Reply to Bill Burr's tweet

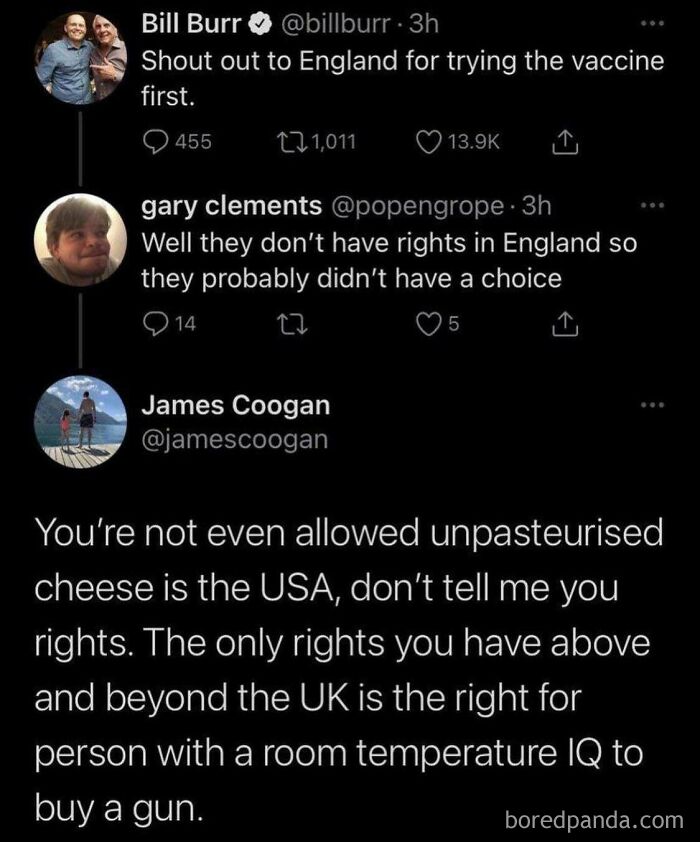[x=156, y=142]
